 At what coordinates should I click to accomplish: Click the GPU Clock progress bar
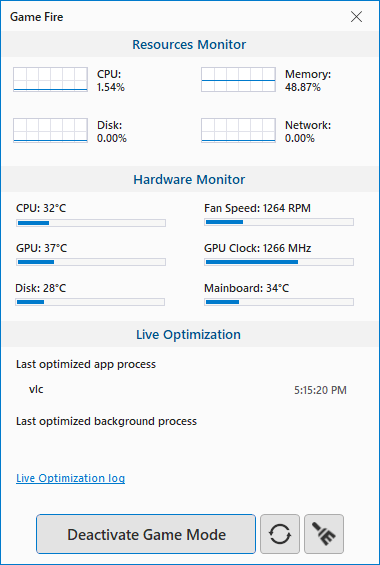point(279,262)
